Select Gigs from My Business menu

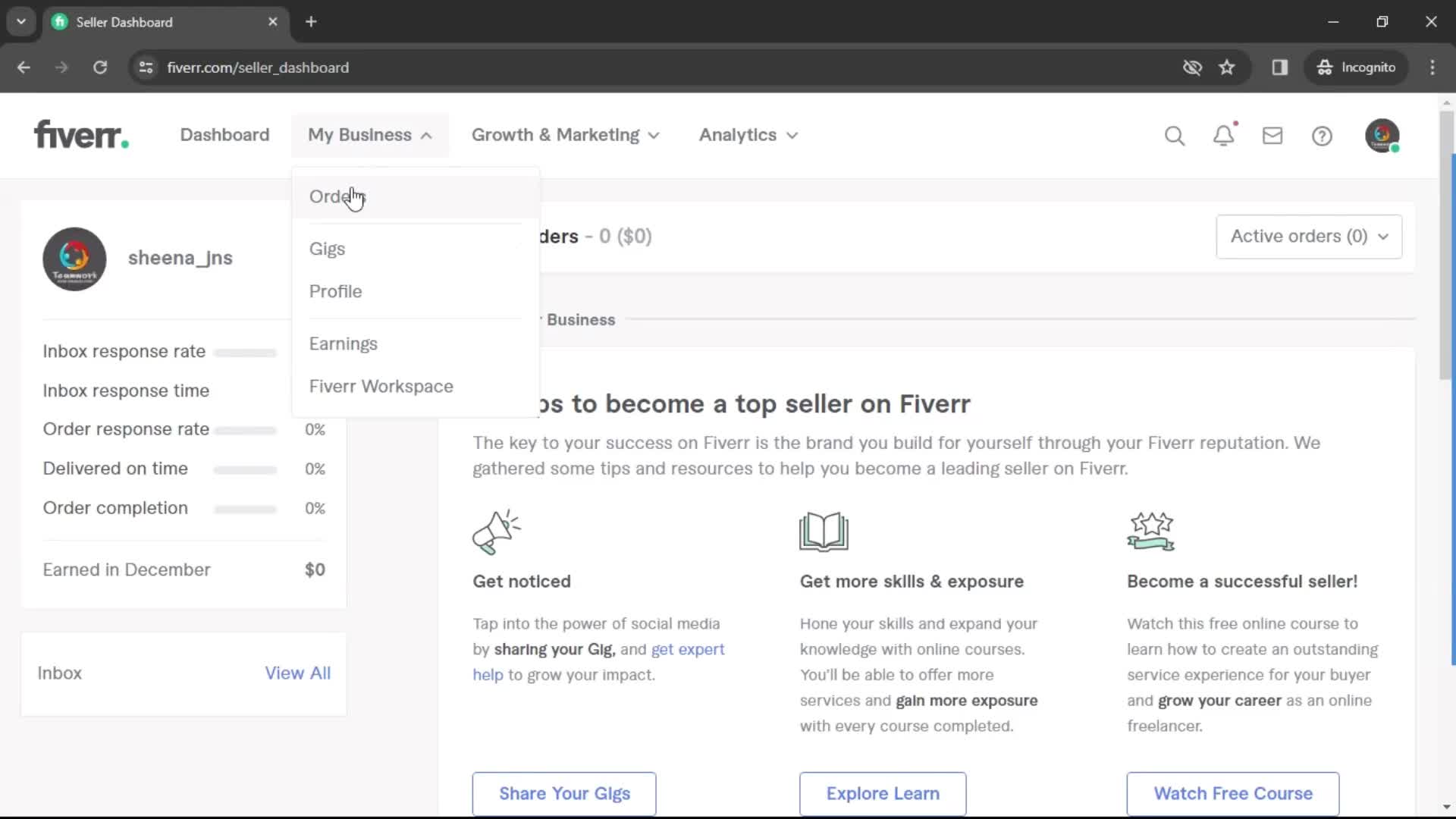click(x=327, y=248)
